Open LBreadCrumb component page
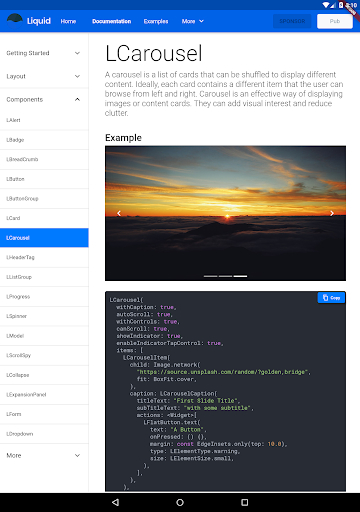Viewport: 360px width, 512px height. click(x=44, y=159)
